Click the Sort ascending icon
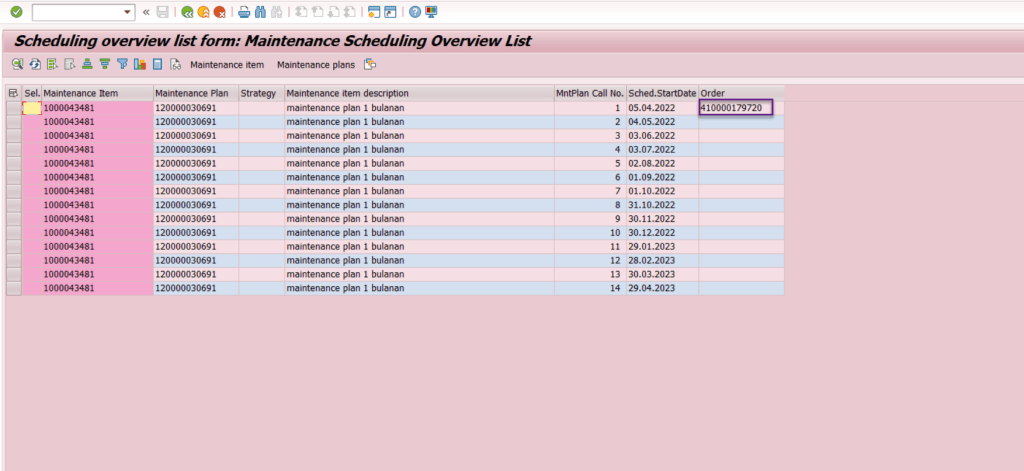 [87, 65]
